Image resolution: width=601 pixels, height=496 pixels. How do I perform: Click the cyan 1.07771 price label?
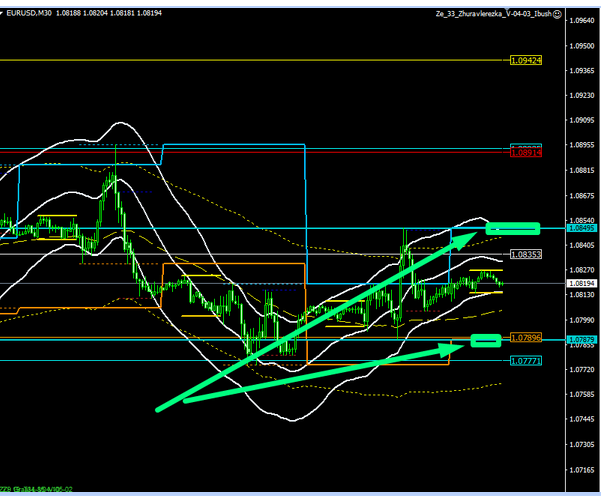point(525,359)
